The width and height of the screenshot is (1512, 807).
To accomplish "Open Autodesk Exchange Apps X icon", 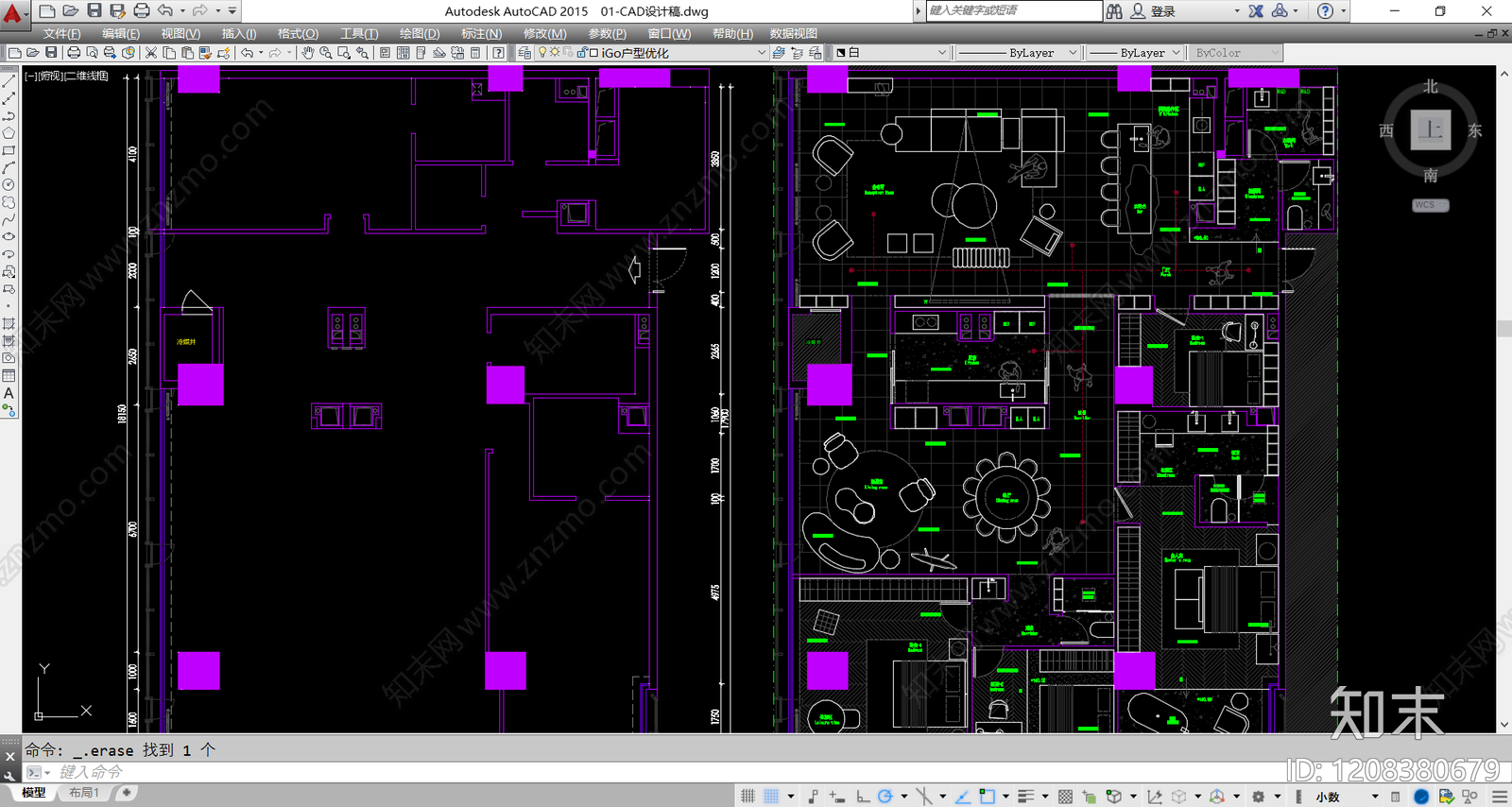I will pyautogui.click(x=1256, y=11).
